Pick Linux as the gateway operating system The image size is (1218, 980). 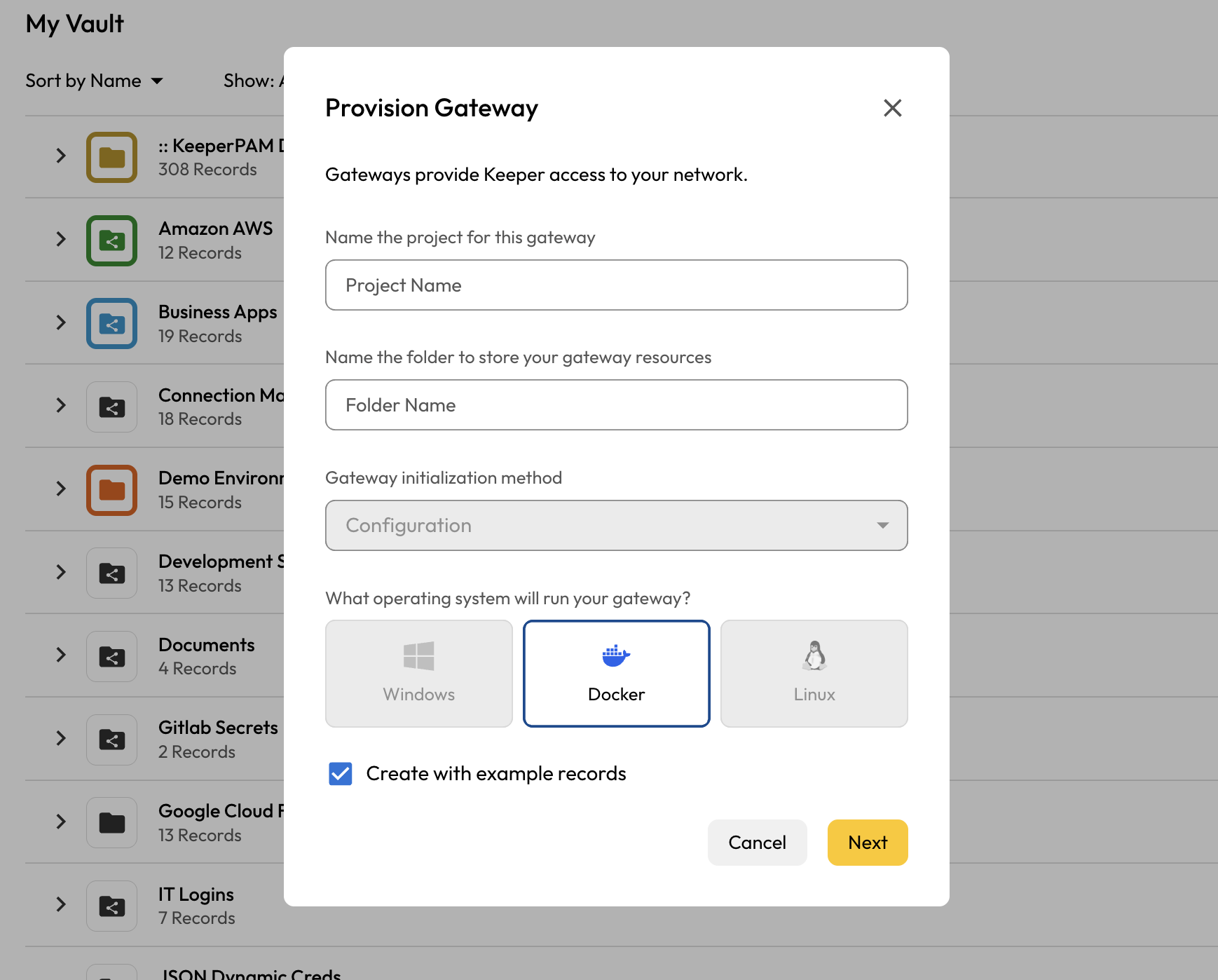point(814,673)
